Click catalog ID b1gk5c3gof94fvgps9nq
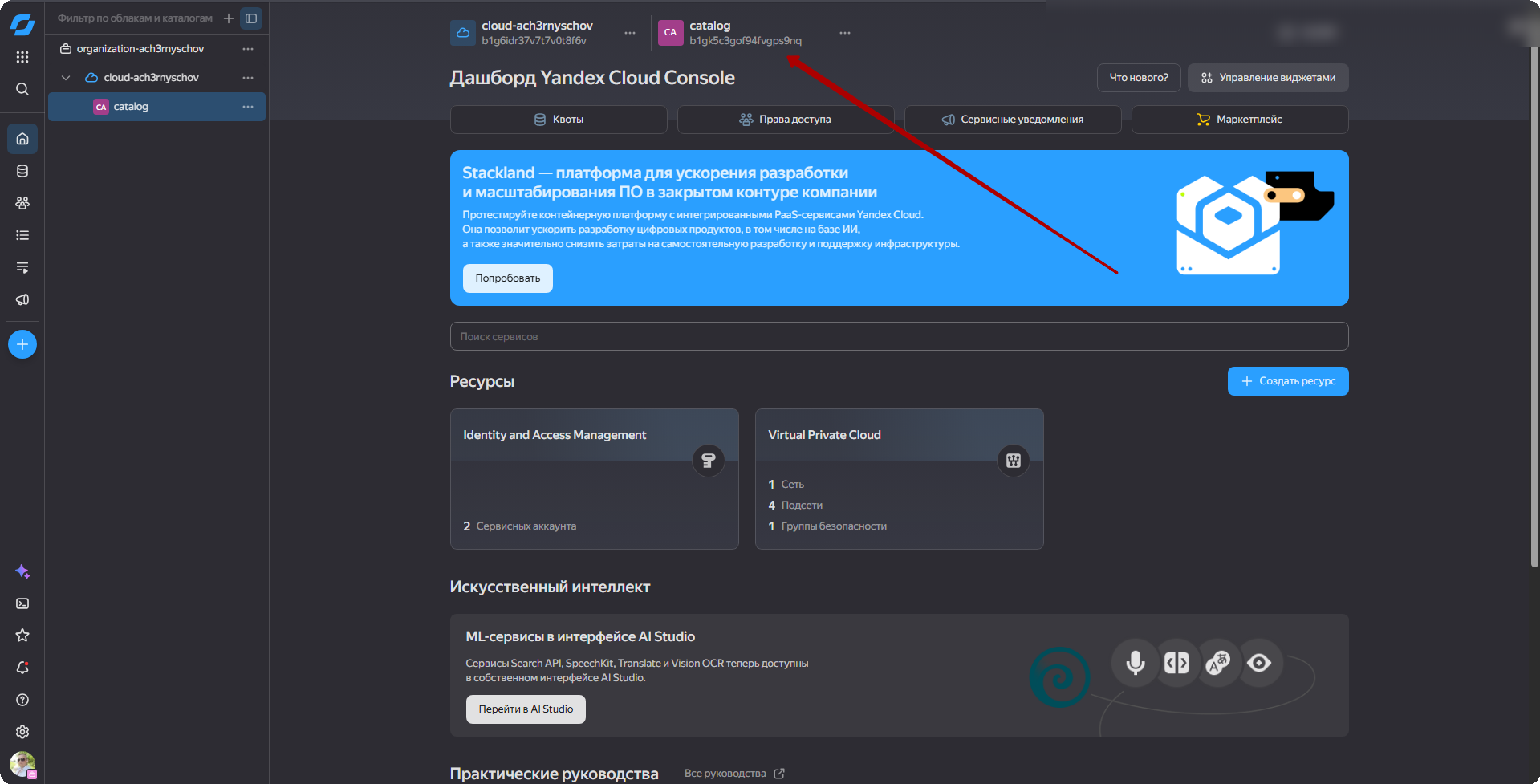 [x=746, y=41]
